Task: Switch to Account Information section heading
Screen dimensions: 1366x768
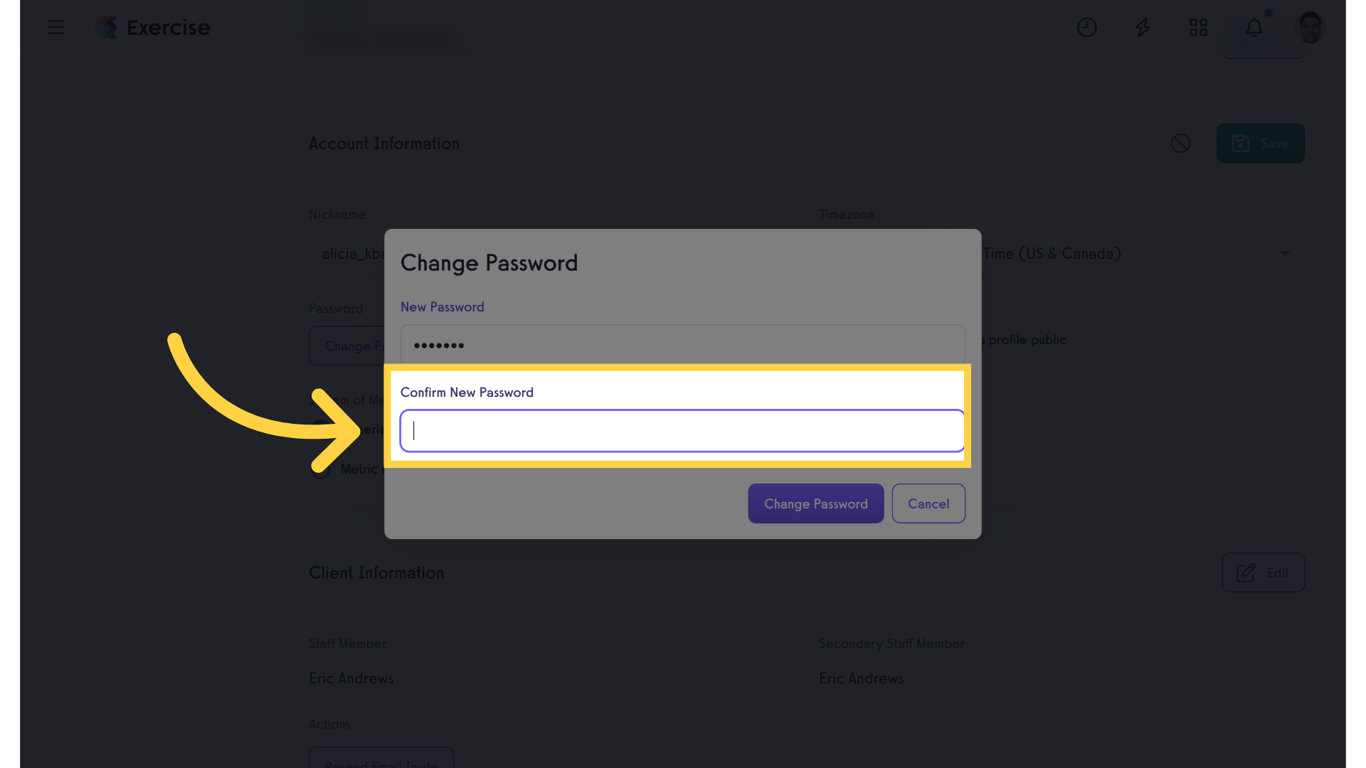Action: click(384, 143)
